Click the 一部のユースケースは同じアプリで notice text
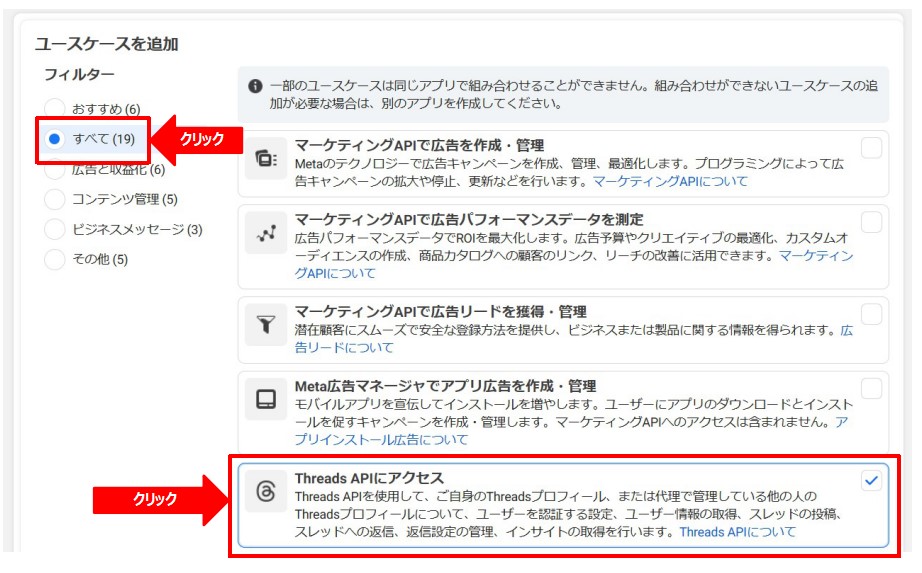The width and height of the screenshot is (922, 573). [574, 94]
